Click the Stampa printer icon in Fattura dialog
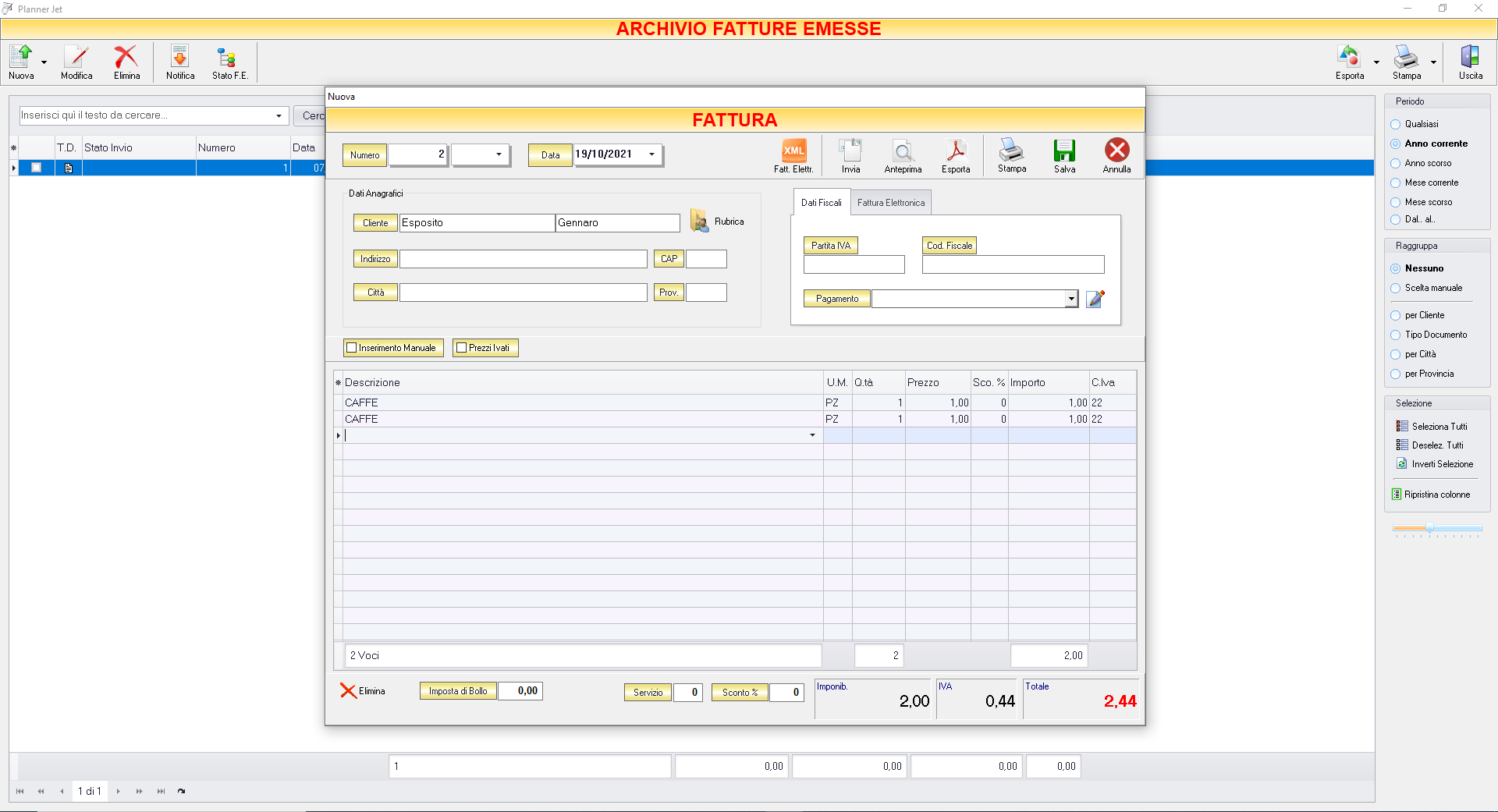 pyautogui.click(x=1012, y=150)
